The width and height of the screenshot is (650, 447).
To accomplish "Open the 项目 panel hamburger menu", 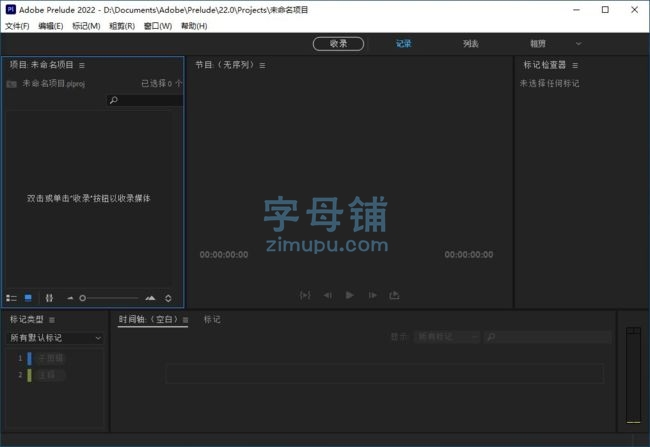I will tap(82, 66).
